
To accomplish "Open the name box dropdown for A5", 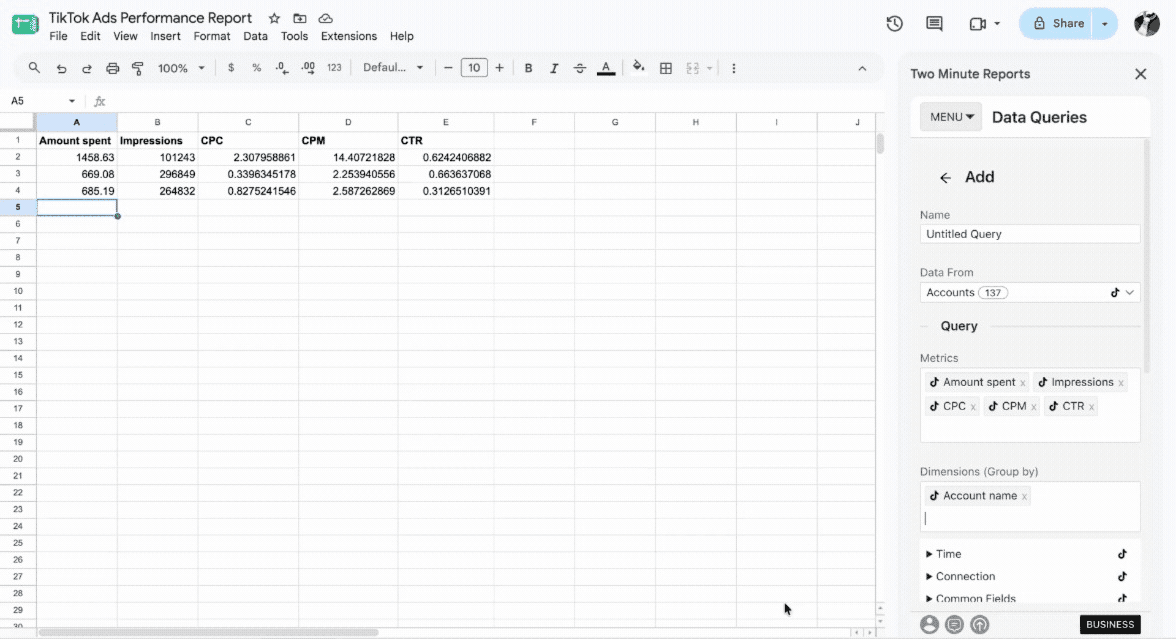I will pyautogui.click(x=71, y=101).
